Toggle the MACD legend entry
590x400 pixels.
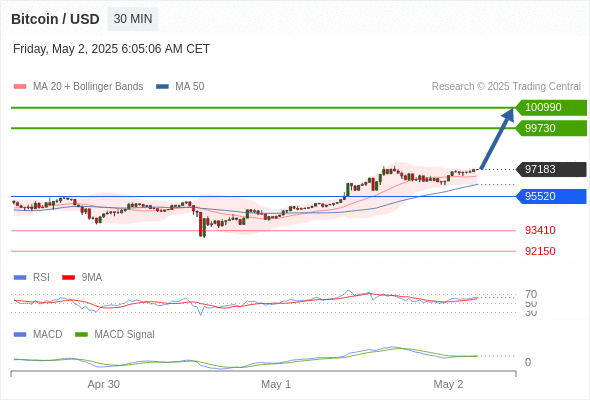coord(38,334)
